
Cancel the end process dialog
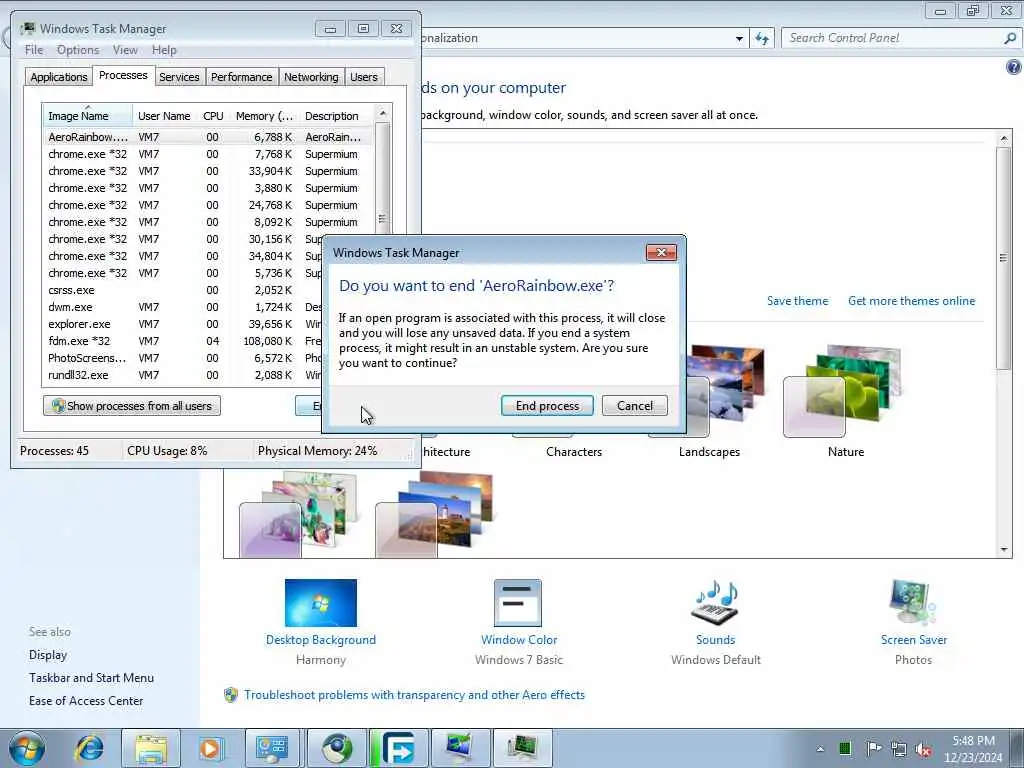634,406
